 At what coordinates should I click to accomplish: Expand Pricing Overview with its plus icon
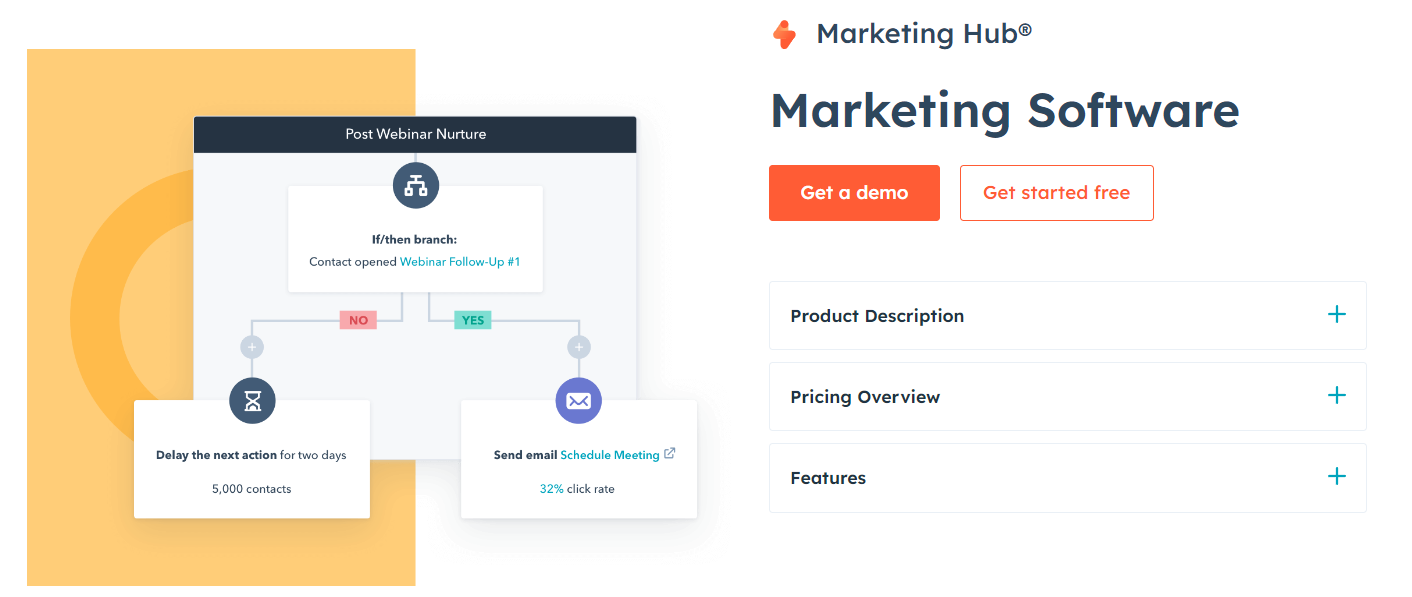coord(1336,396)
